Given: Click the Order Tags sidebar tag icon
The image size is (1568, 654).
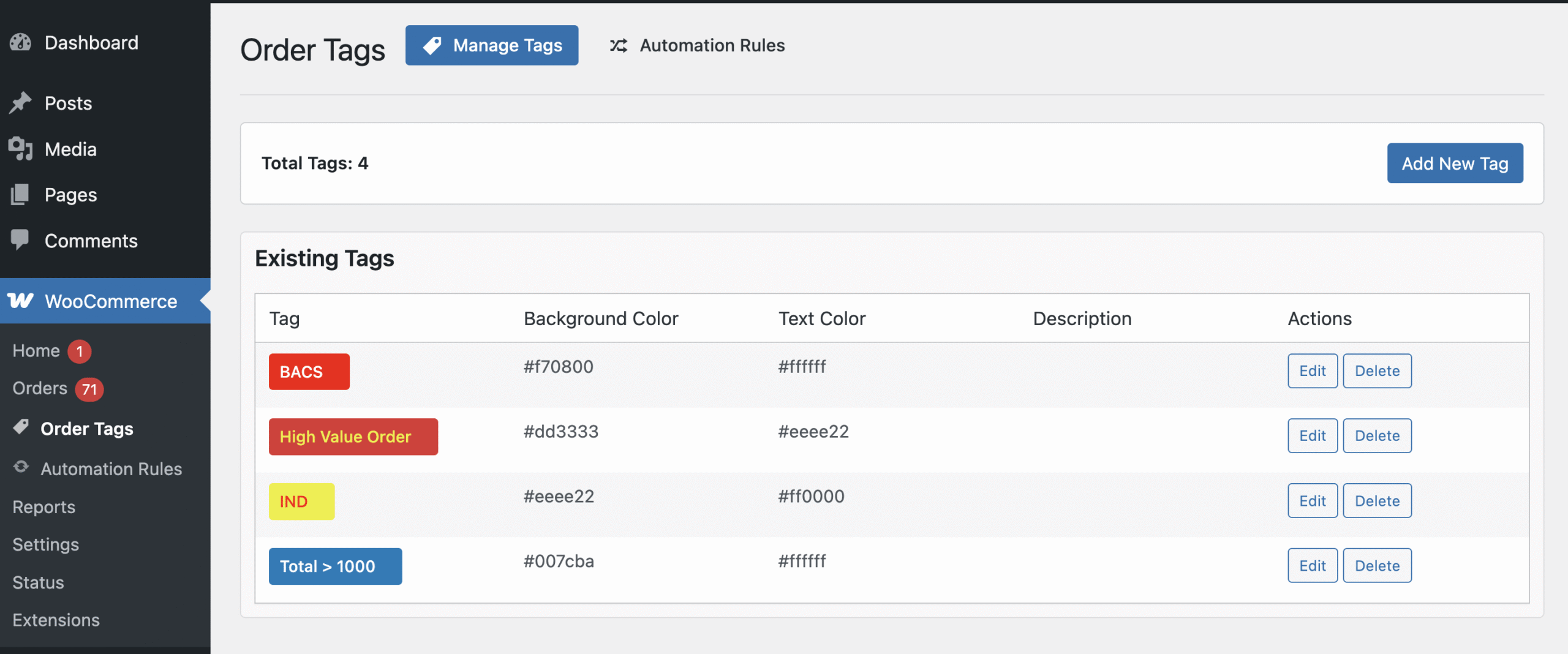Looking at the screenshot, I should click(x=21, y=427).
